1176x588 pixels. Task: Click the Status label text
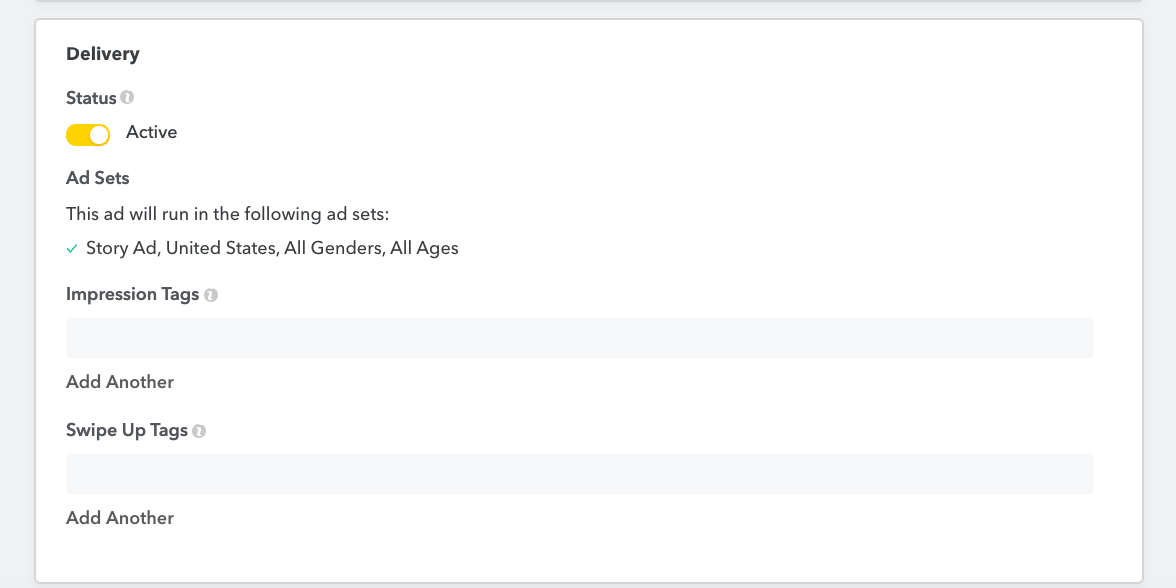[x=91, y=98]
